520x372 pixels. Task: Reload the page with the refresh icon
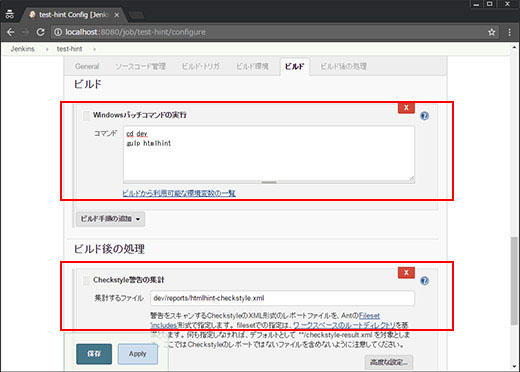click(40, 32)
